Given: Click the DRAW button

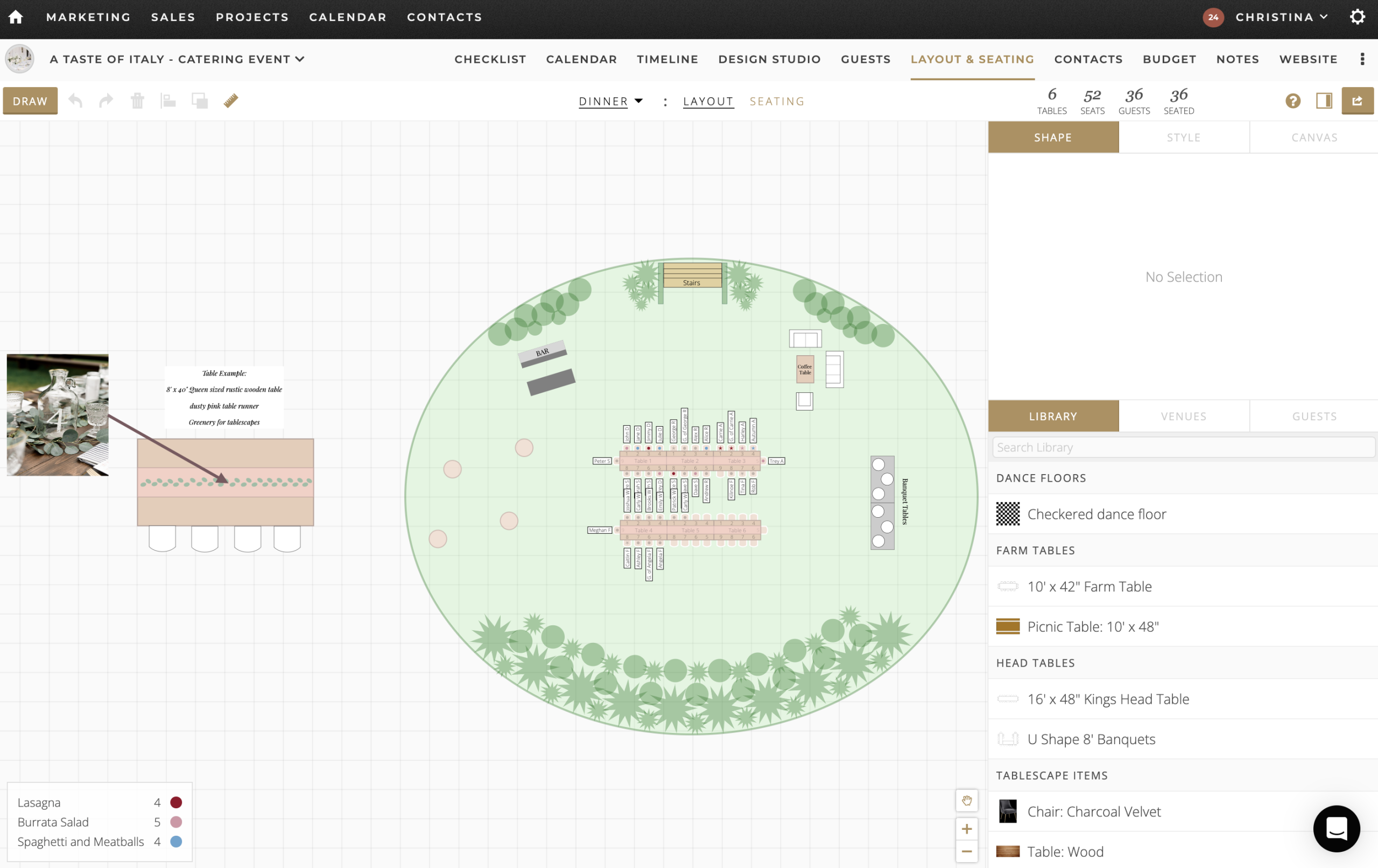Looking at the screenshot, I should [x=30, y=101].
